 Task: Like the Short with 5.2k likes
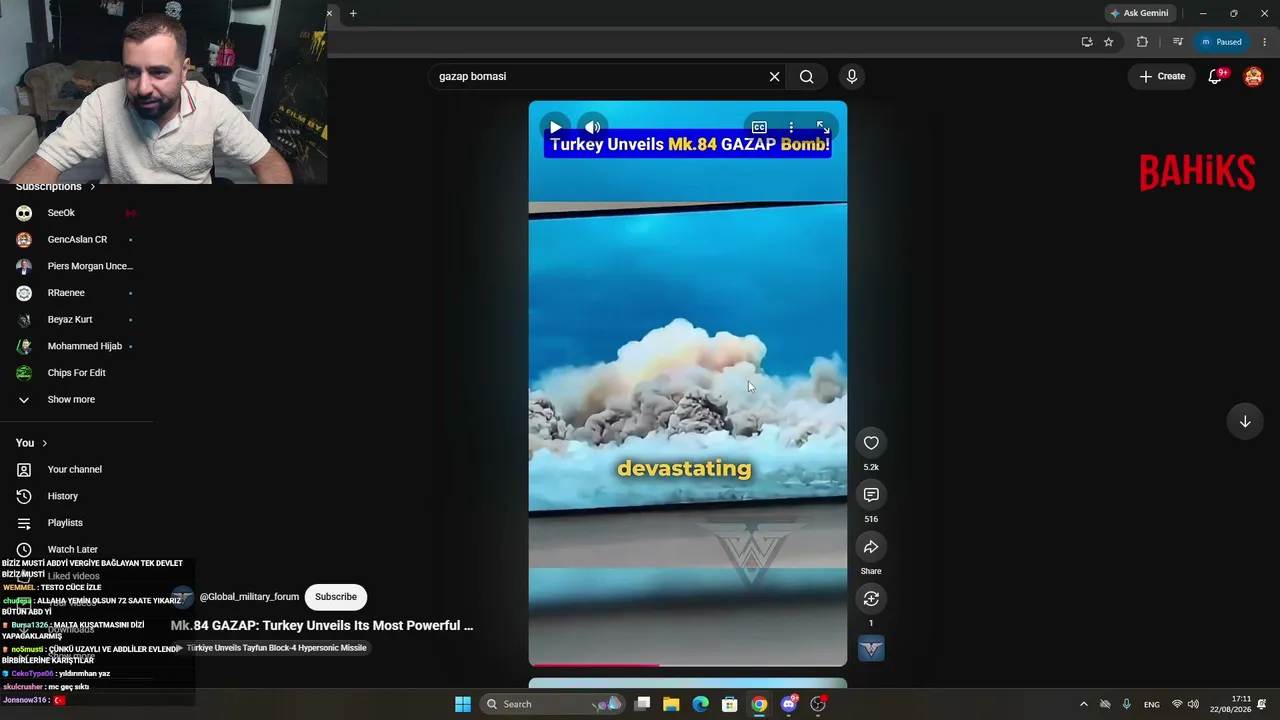click(871, 443)
